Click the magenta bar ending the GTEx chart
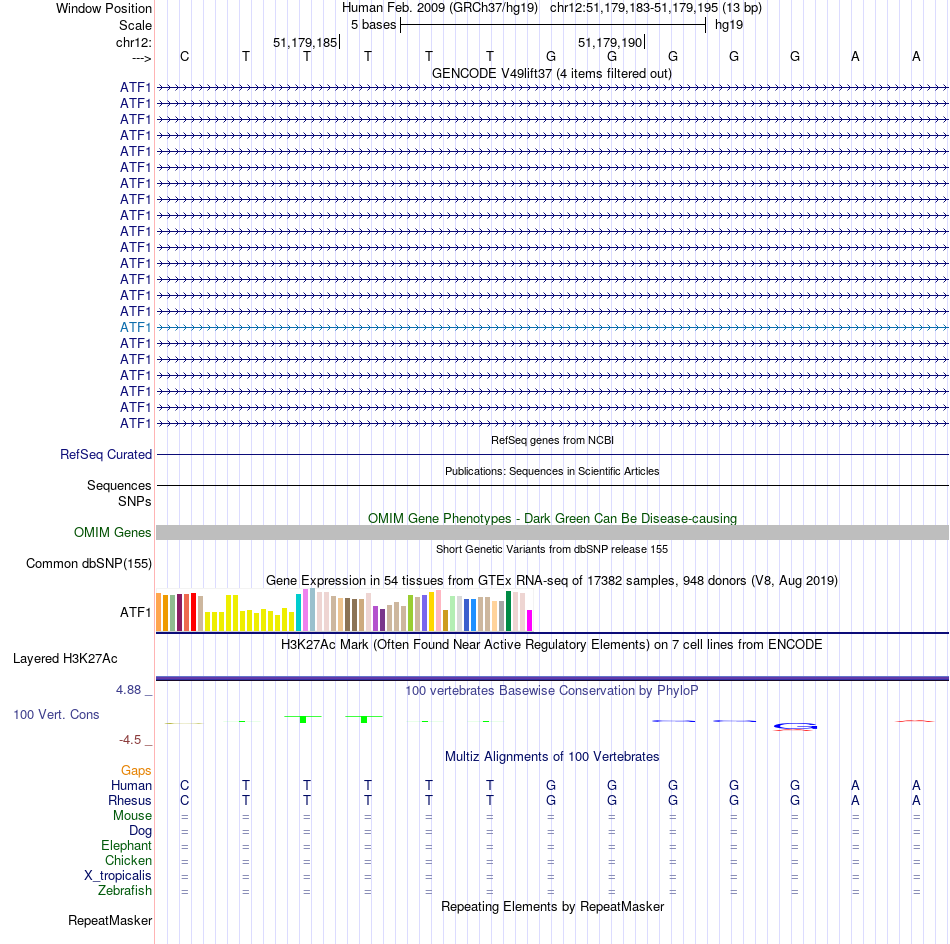 (530, 620)
